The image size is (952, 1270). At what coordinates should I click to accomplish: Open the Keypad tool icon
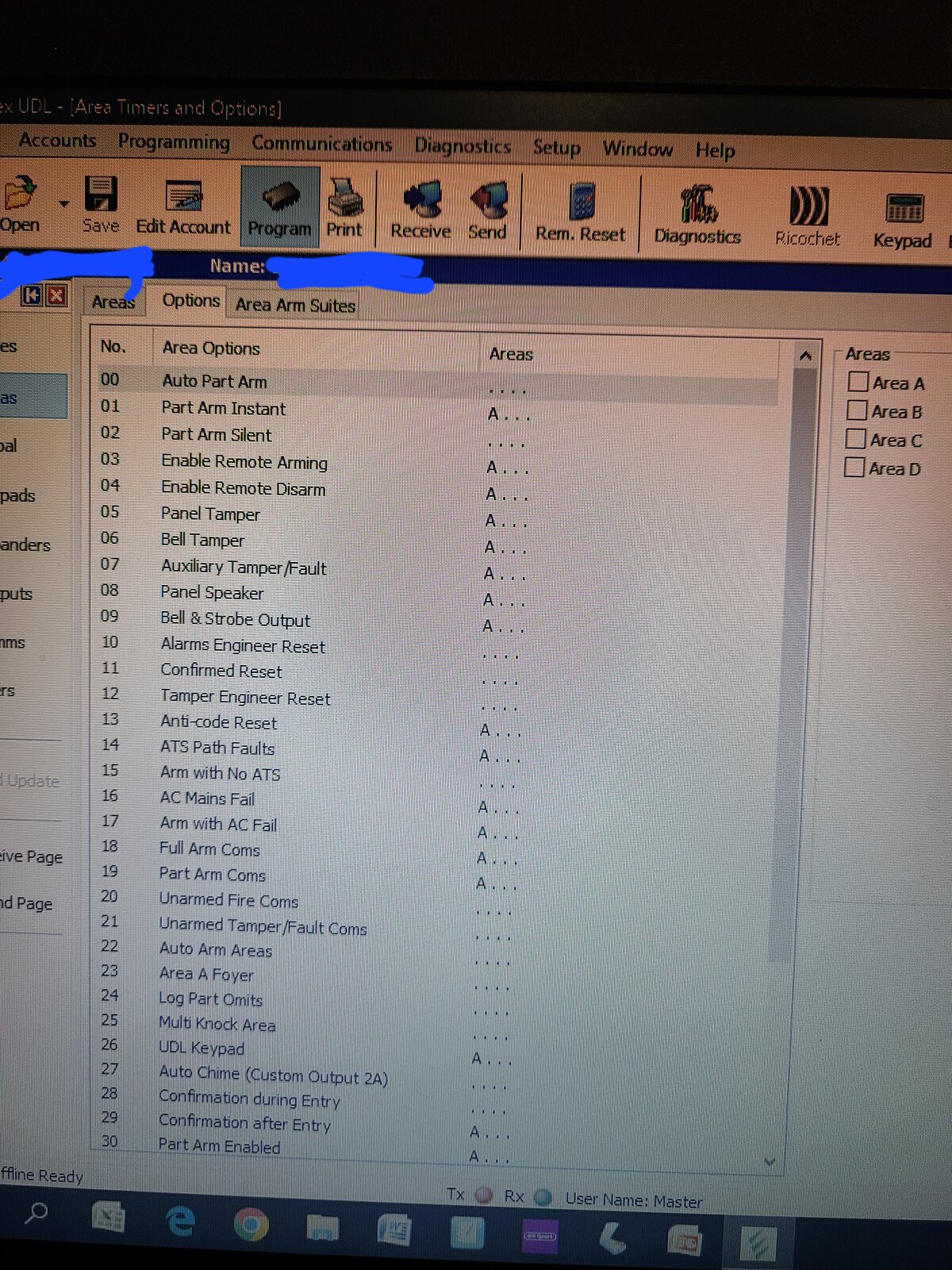pos(903,211)
